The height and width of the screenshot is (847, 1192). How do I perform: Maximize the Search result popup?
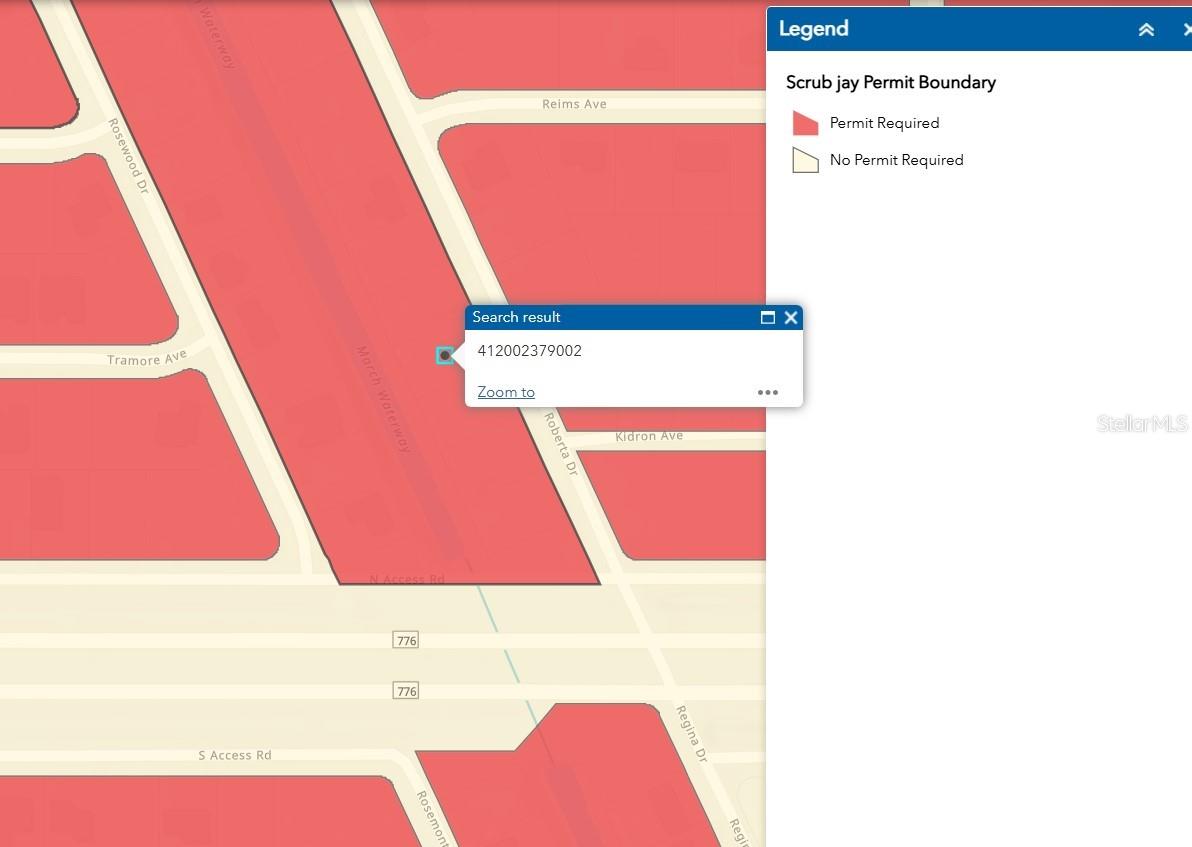pos(768,318)
